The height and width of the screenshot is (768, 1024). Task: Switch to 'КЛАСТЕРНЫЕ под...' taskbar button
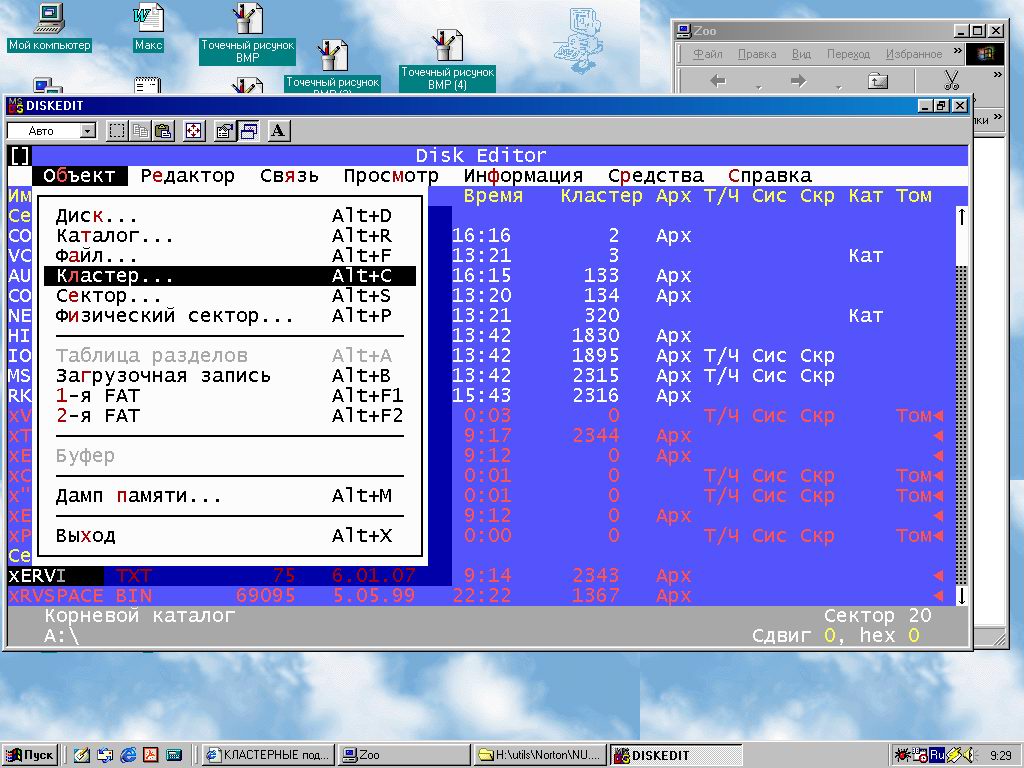pos(268,755)
